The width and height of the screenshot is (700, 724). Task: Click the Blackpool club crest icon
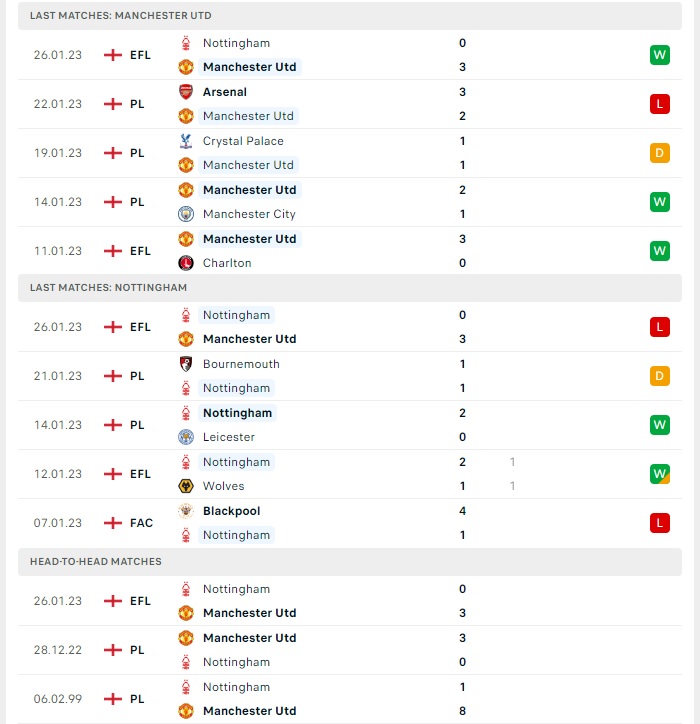[x=186, y=511]
